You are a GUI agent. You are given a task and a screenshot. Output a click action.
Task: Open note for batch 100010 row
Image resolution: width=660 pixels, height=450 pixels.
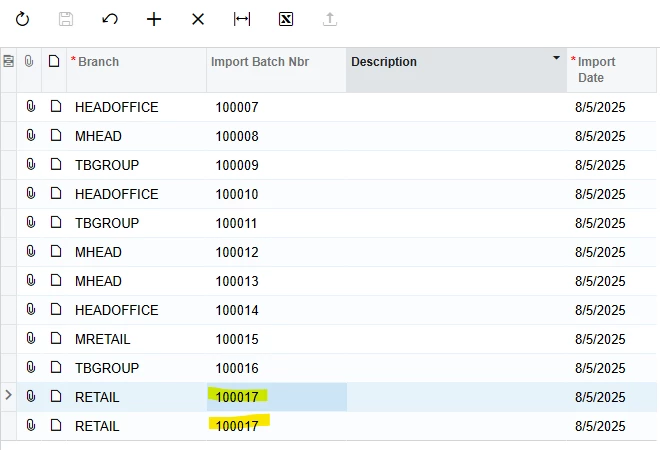point(56,193)
